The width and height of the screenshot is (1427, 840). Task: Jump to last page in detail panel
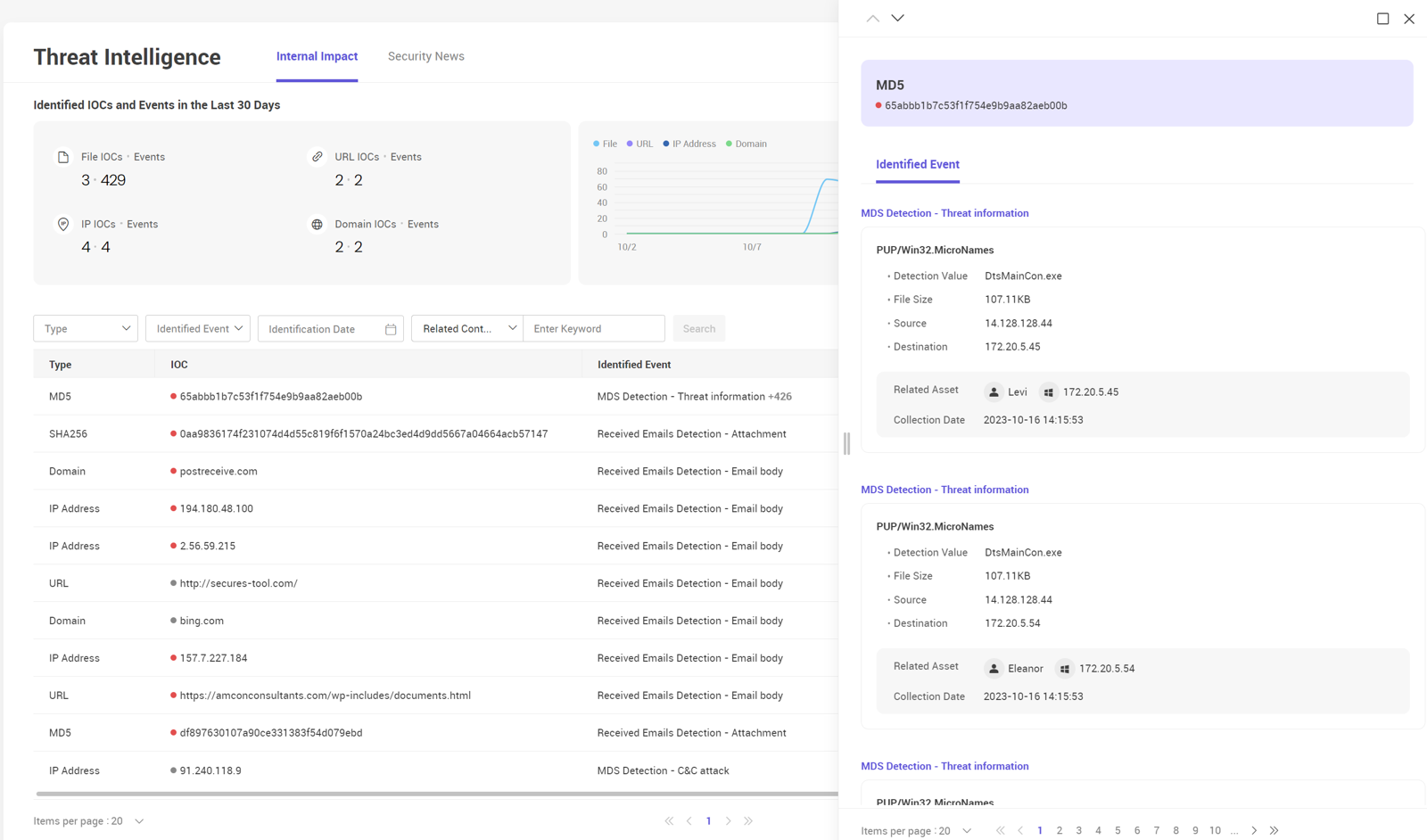pyautogui.click(x=1274, y=830)
